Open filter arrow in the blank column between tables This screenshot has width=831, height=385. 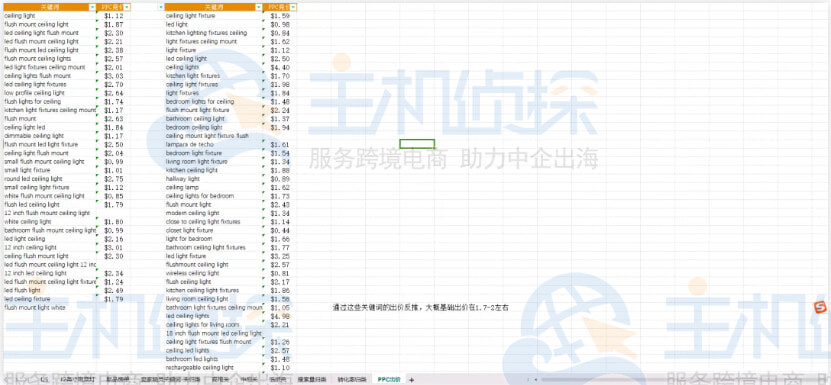pyautogui.click(x=161, y=7)
